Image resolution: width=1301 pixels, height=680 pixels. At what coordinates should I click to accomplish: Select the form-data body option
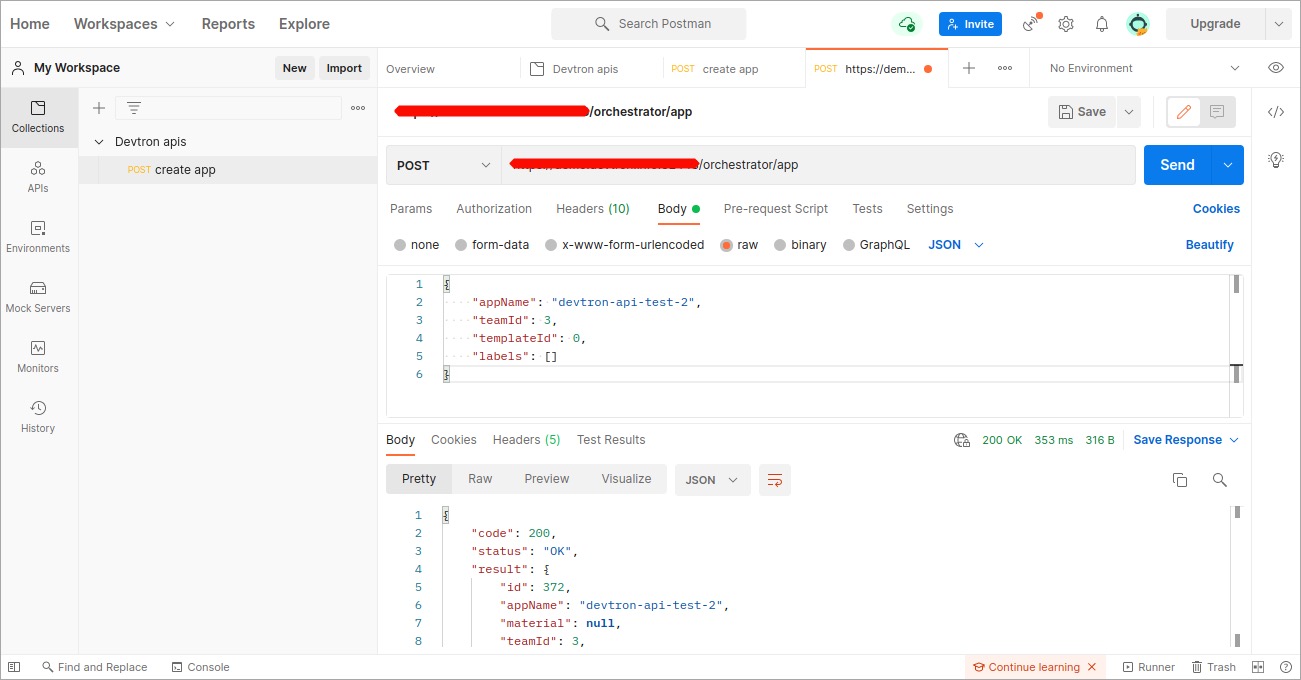point(491,245)
